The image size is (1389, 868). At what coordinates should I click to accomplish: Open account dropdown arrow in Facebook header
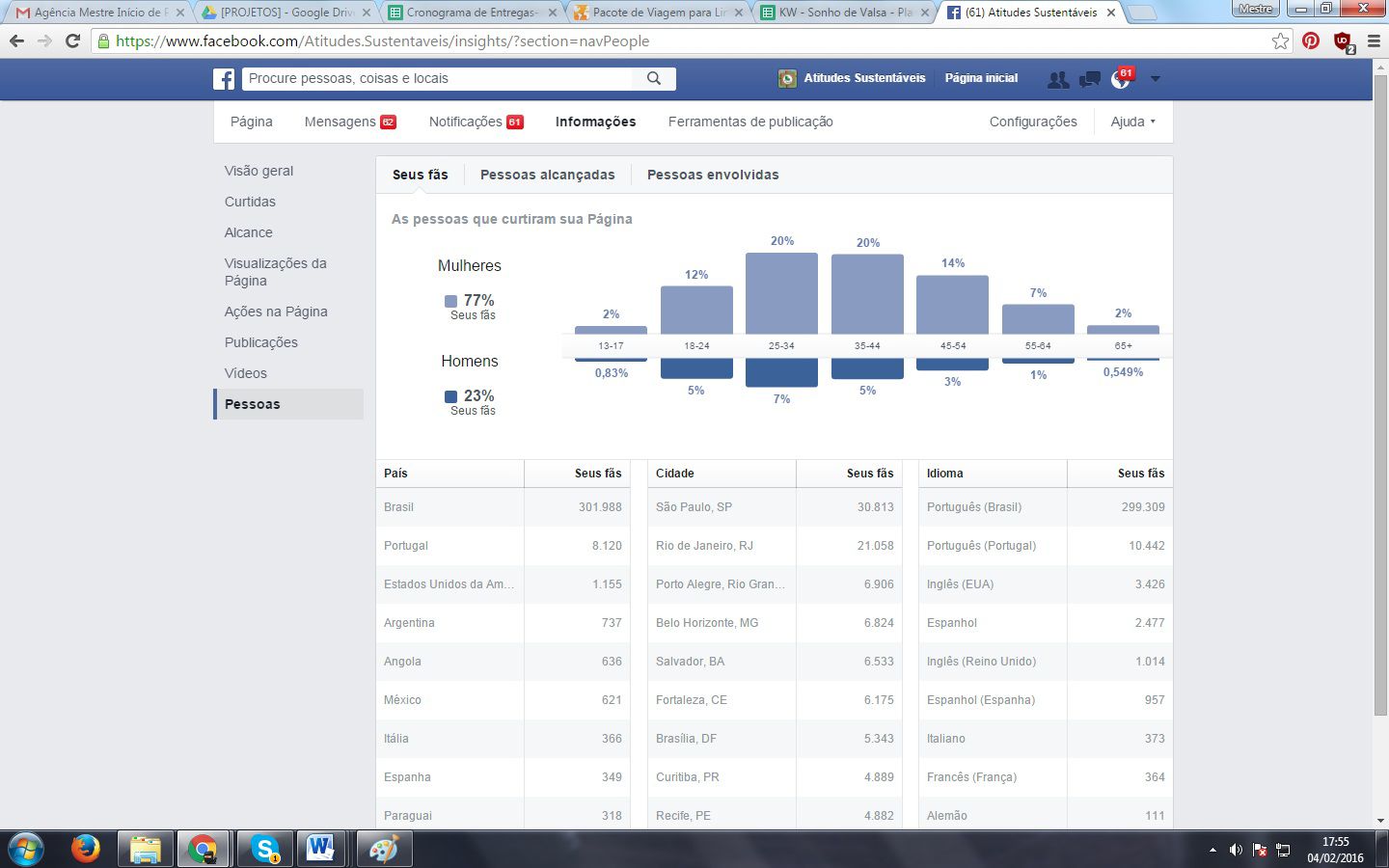[1156, 79]
